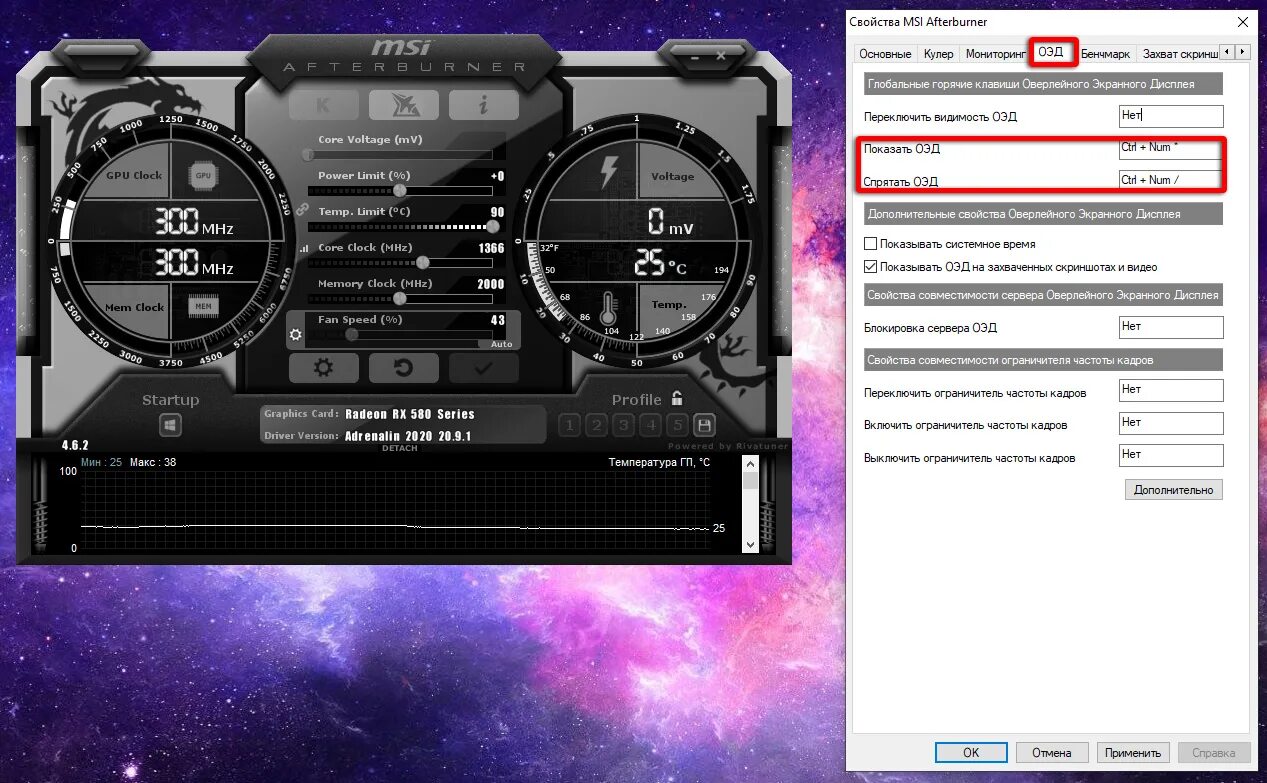Adjust the Core Clock slider handle
The image size is (1267, 783).
[423, 262]
